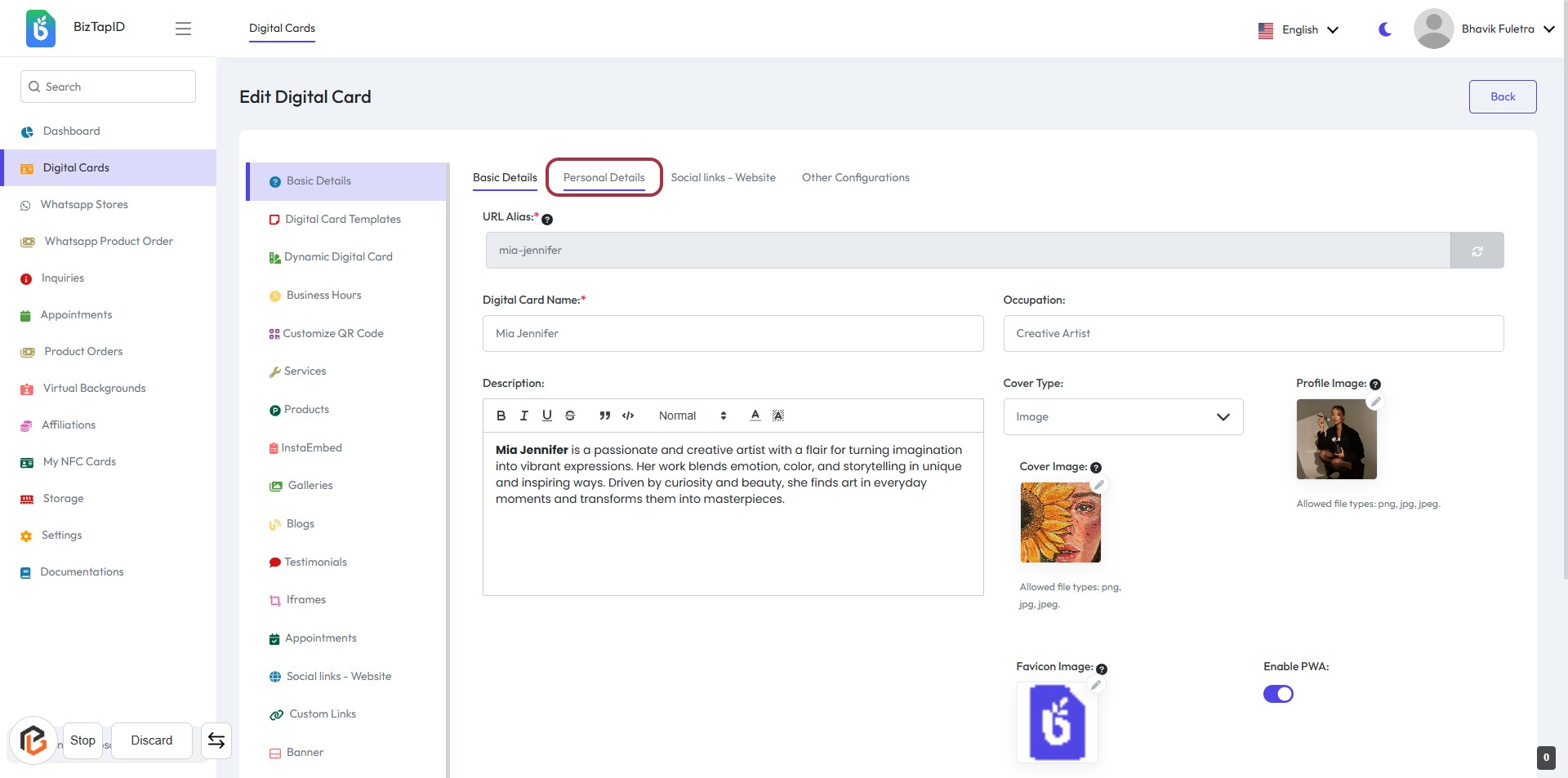
Task: Click the Occupation input field
Action: pyautogui.click(x=1253, y=333)
